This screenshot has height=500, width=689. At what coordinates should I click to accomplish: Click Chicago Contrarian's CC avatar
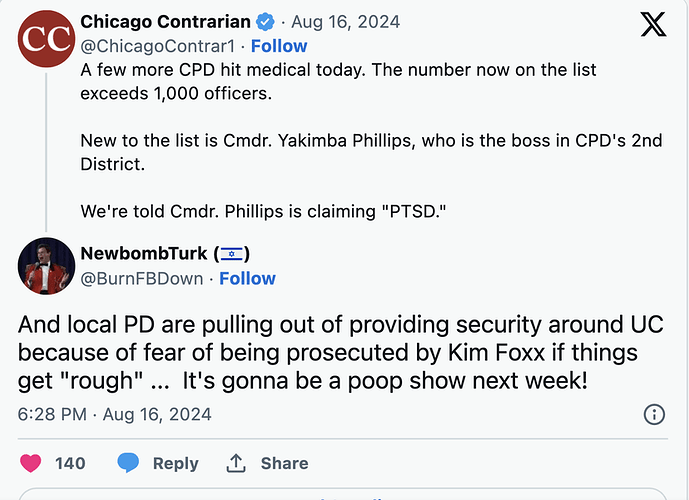coord(46,39)
